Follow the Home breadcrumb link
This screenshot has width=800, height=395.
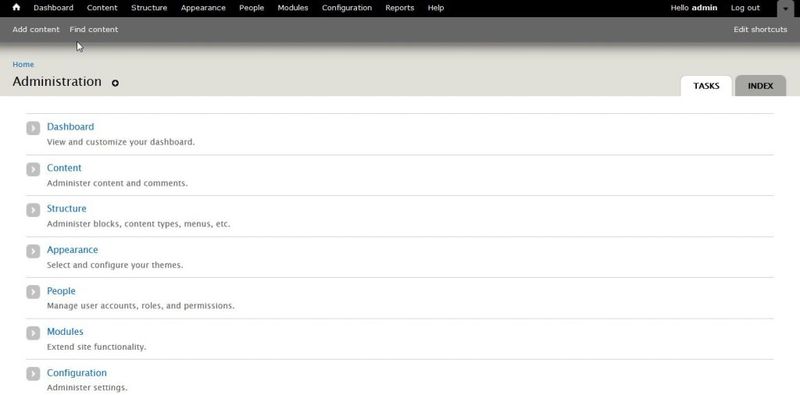click(23, 64)
